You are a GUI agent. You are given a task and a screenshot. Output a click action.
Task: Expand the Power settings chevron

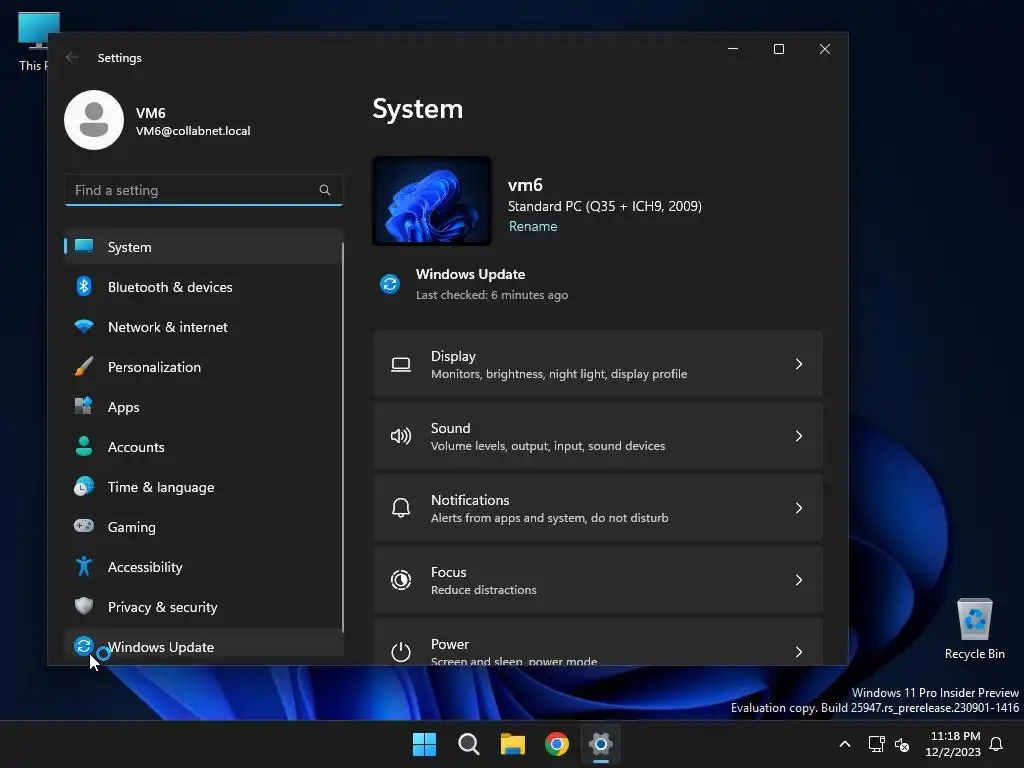(799, 652)
